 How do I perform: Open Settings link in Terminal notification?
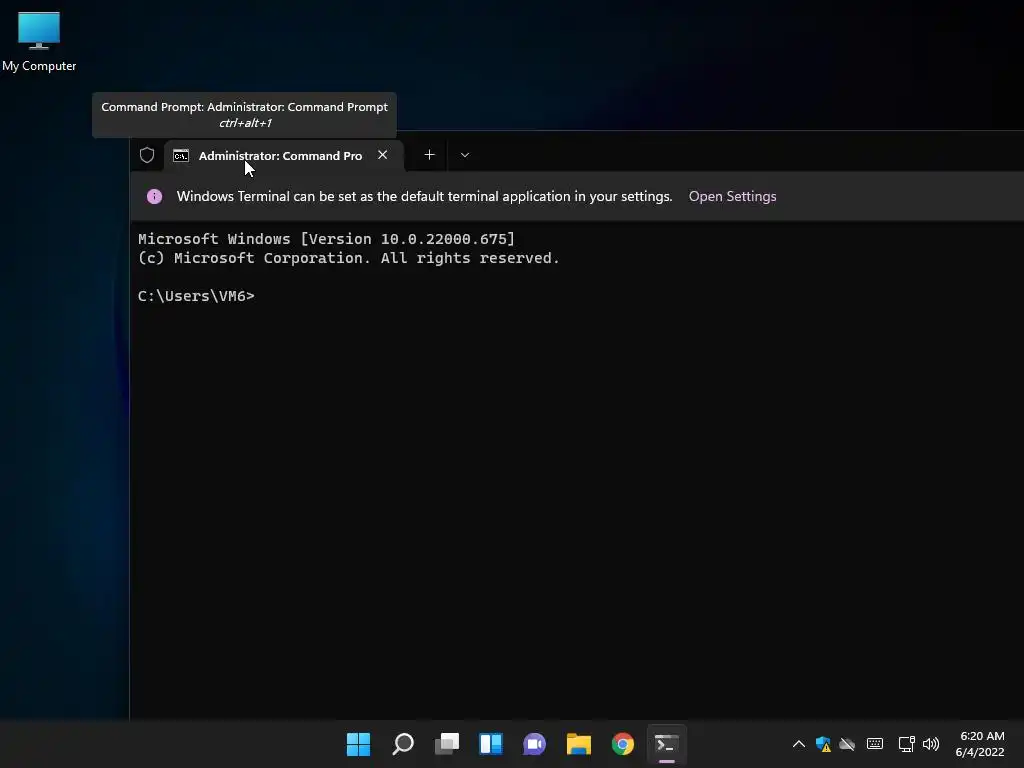click(x=732, y=197)
